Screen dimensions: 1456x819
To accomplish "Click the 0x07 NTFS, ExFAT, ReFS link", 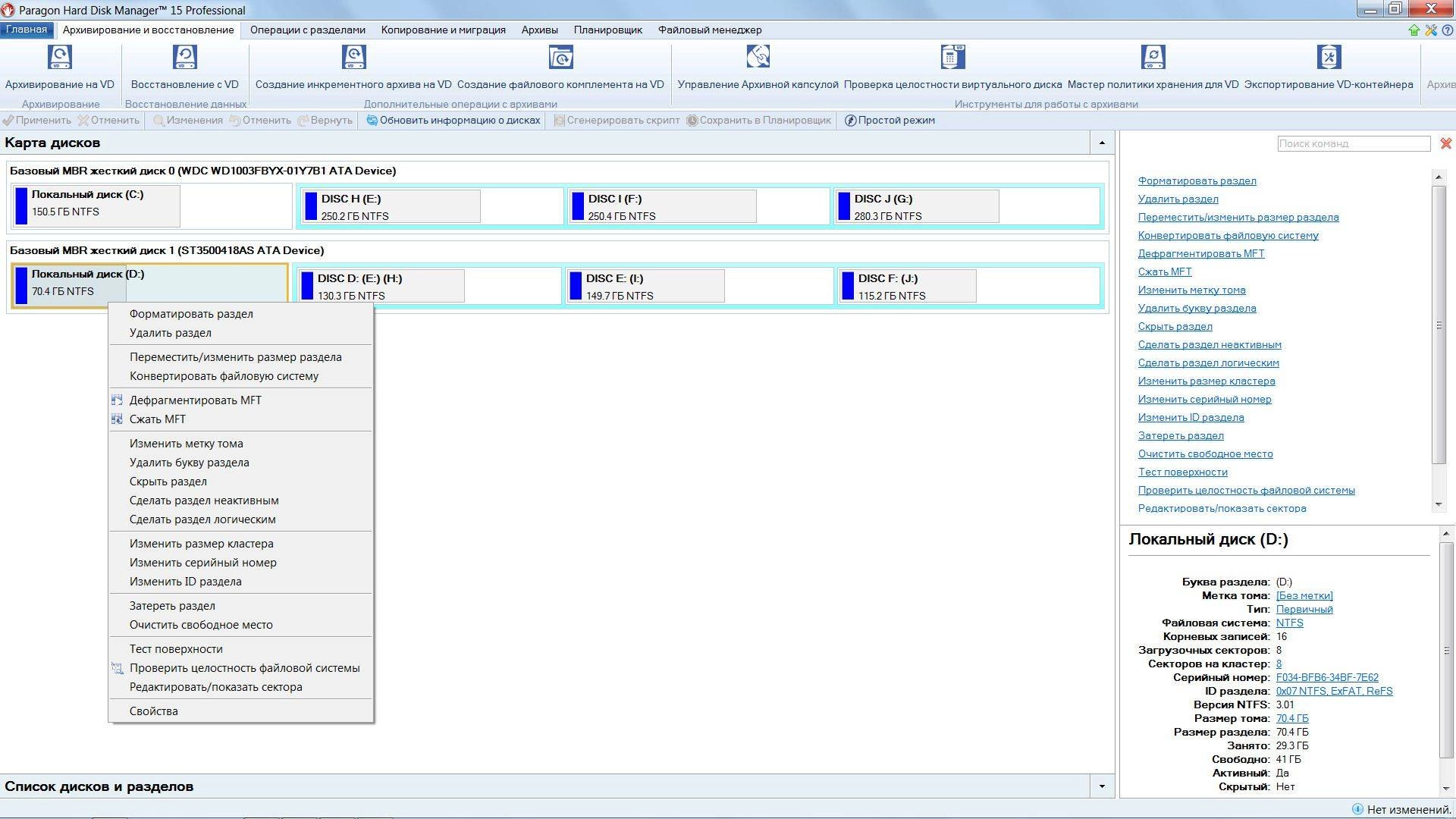I will pyautogui.click(x=1334, y=692).
